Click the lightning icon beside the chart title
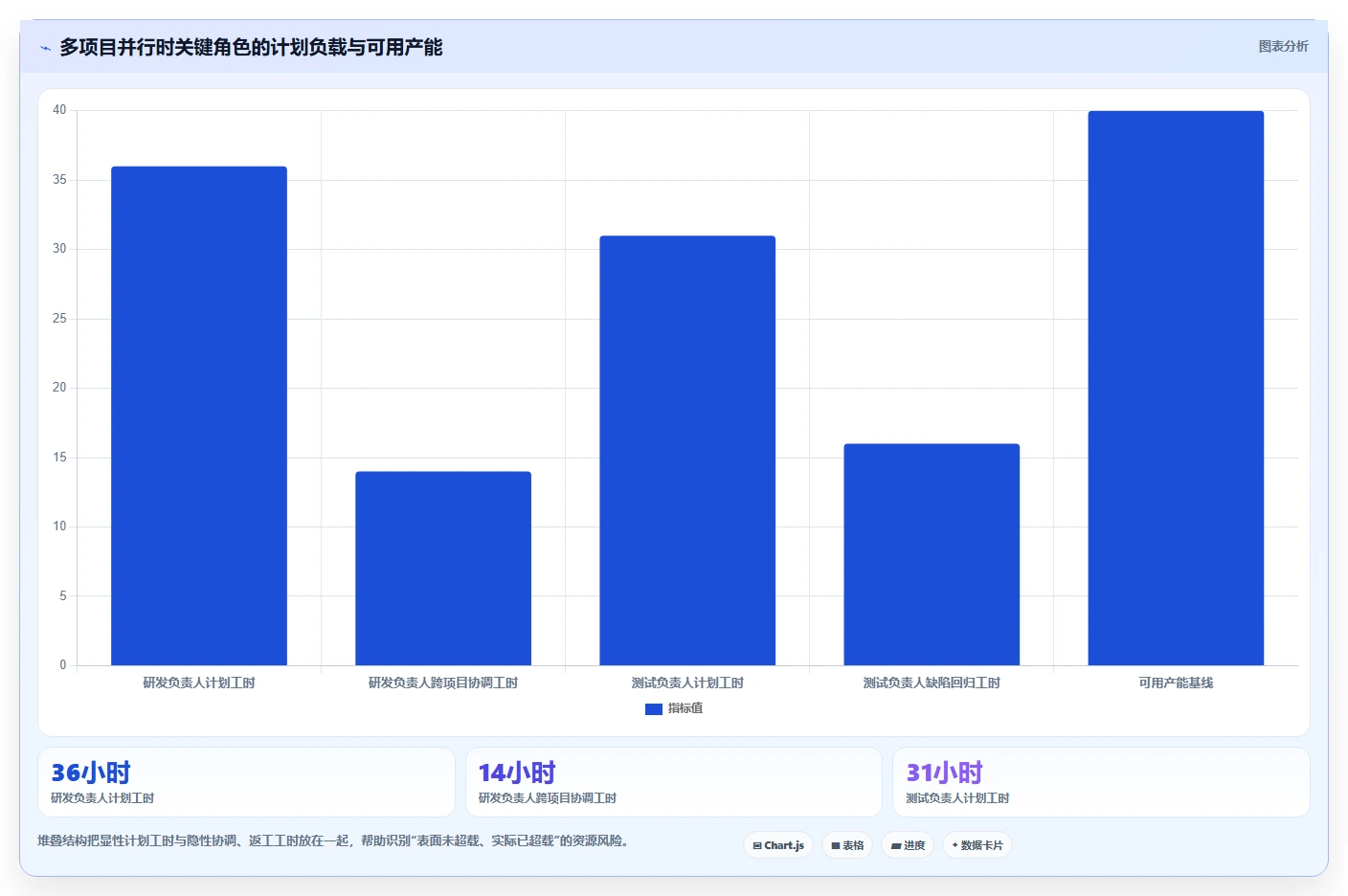The height and width of the screenshot is (896, 1348). pyautogui.click(x=45, y=48)
